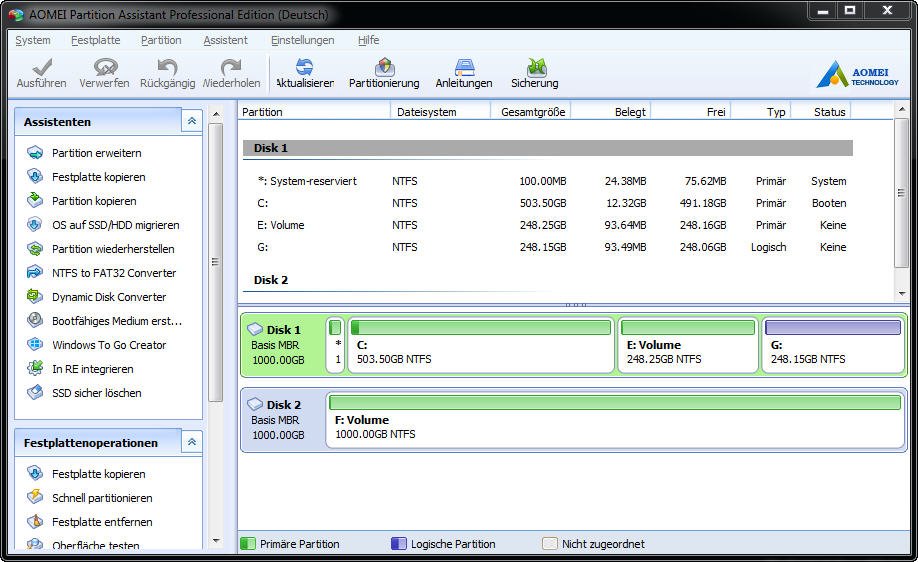Screen dimensions: 918x562
Task: Click the Disk 2 header in partition list
Action: click(x=548, y=280)
